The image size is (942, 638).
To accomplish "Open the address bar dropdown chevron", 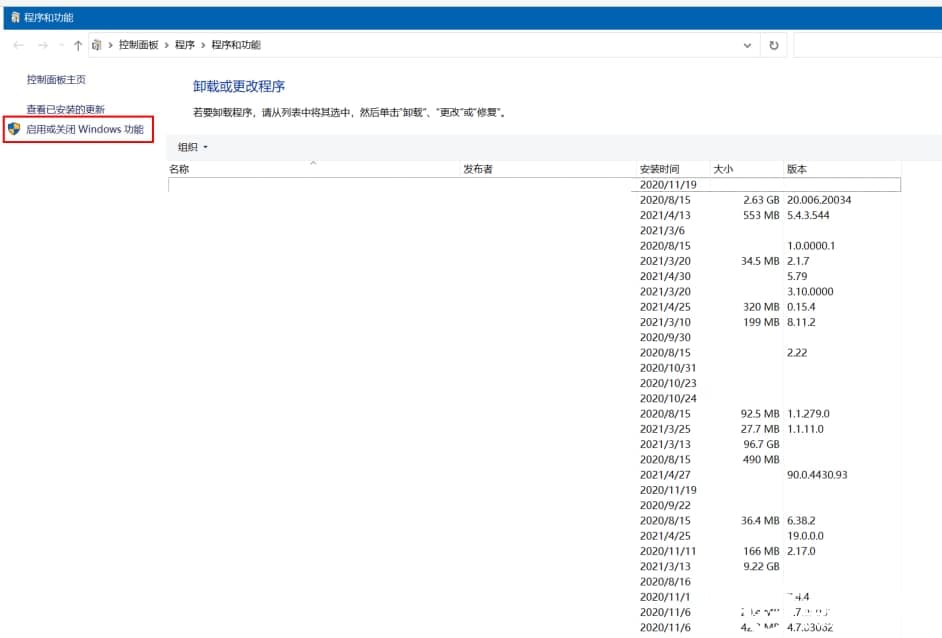I will click(x=747, y=45).
